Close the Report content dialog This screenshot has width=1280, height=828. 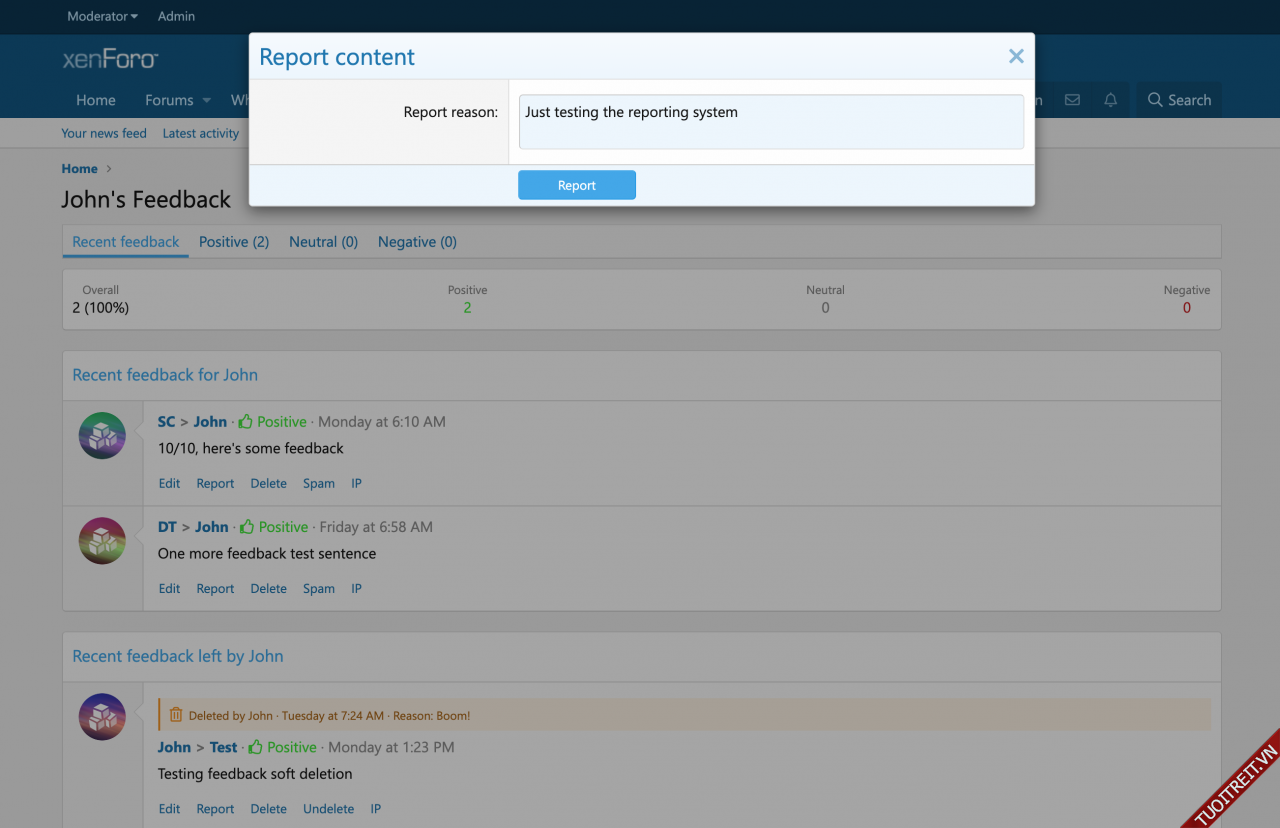[x=1016, y=57]
